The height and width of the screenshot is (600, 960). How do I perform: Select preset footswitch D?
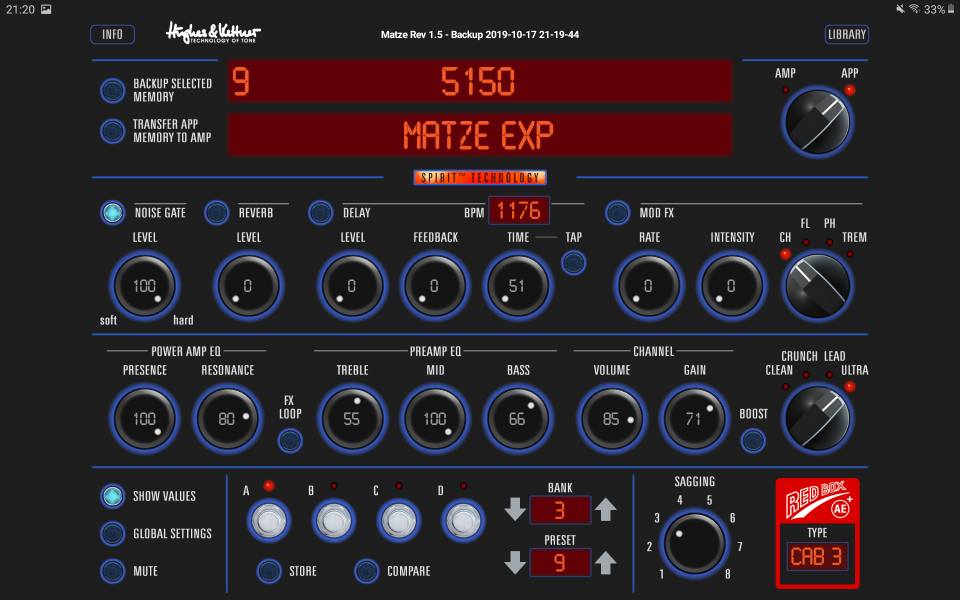[463, 520]
